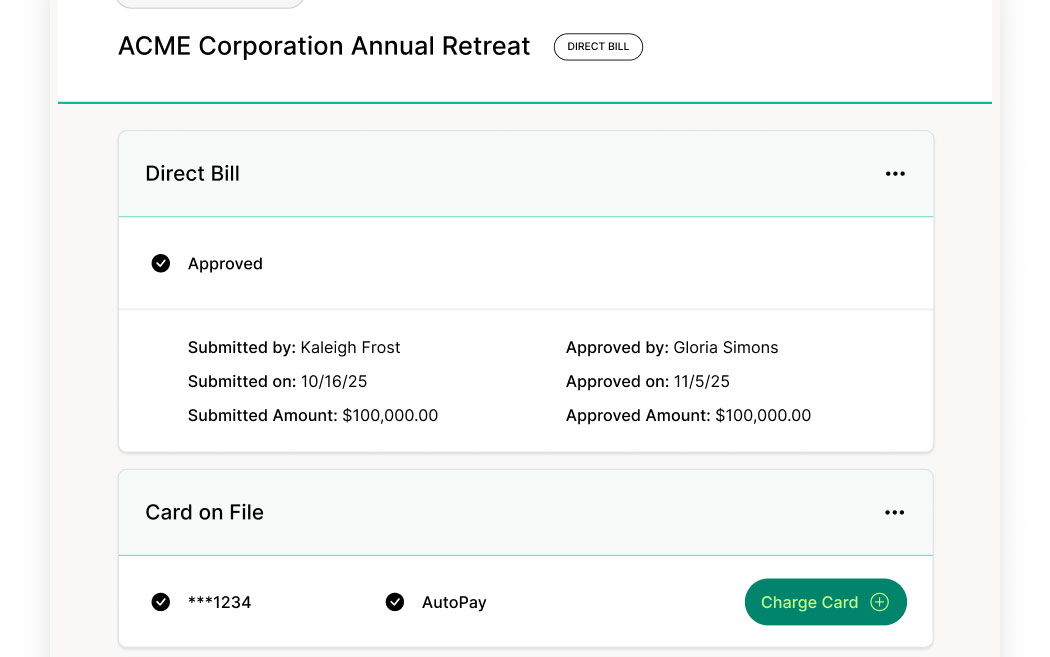Click the Approved on date 11/5/25
The height and width of the screenshot is (657, 1050).
702,382
